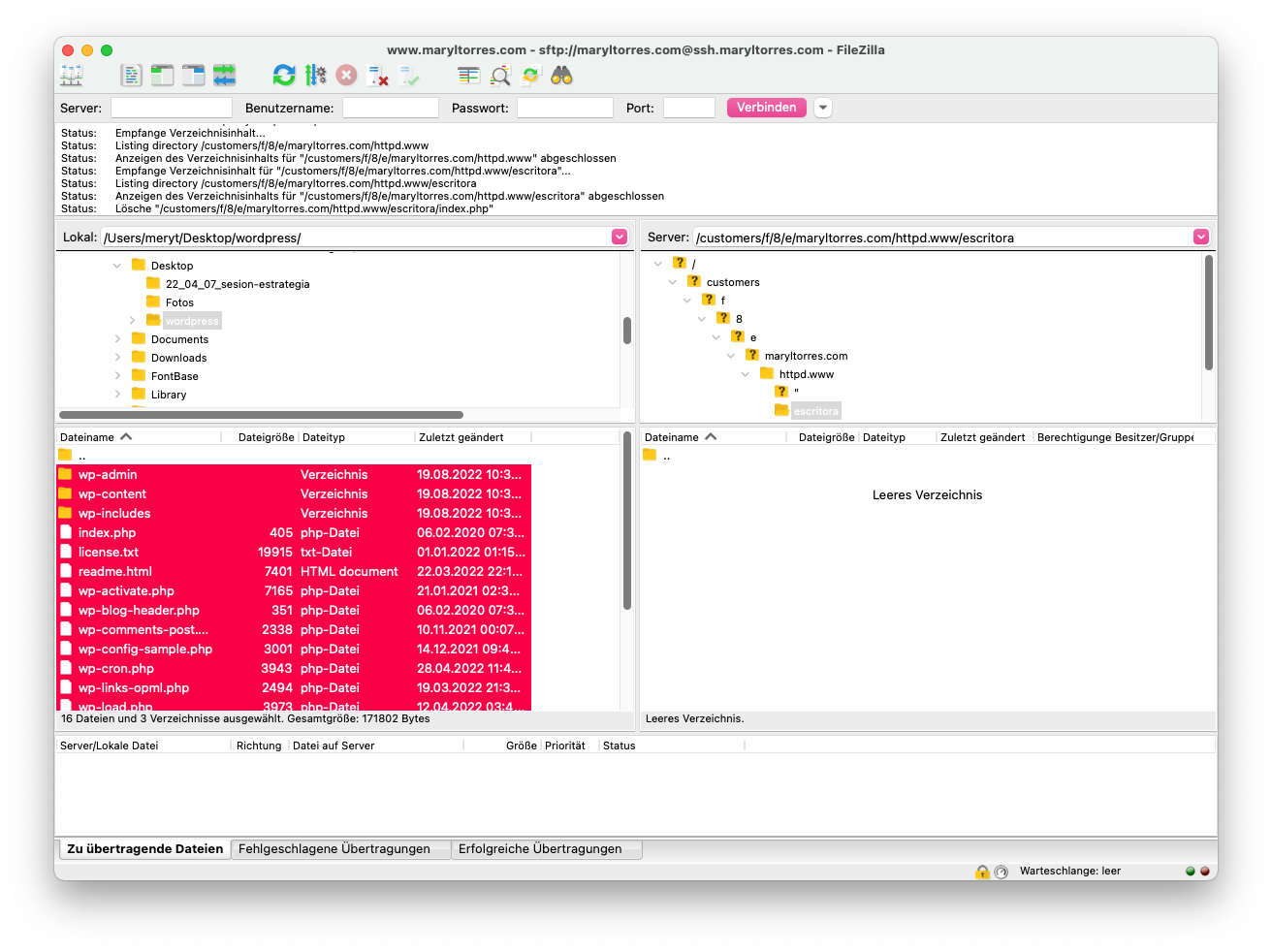This screenshot has height=952, width=1272.
Task: Switch to Fehlgeschlagene Übertragungen tab
Action: [334, 849]
